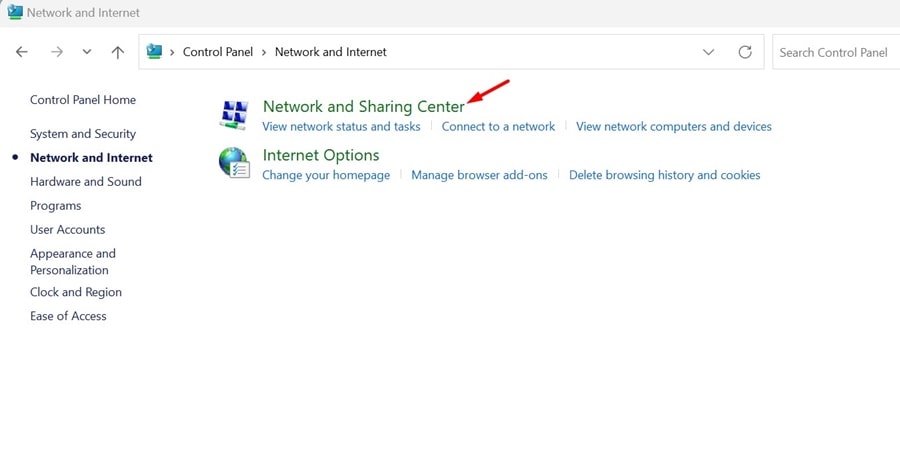Viewport: 900px width, 465px height.
Task: Expand the address bar history dropdown
Action: click(x=708, y=52)
